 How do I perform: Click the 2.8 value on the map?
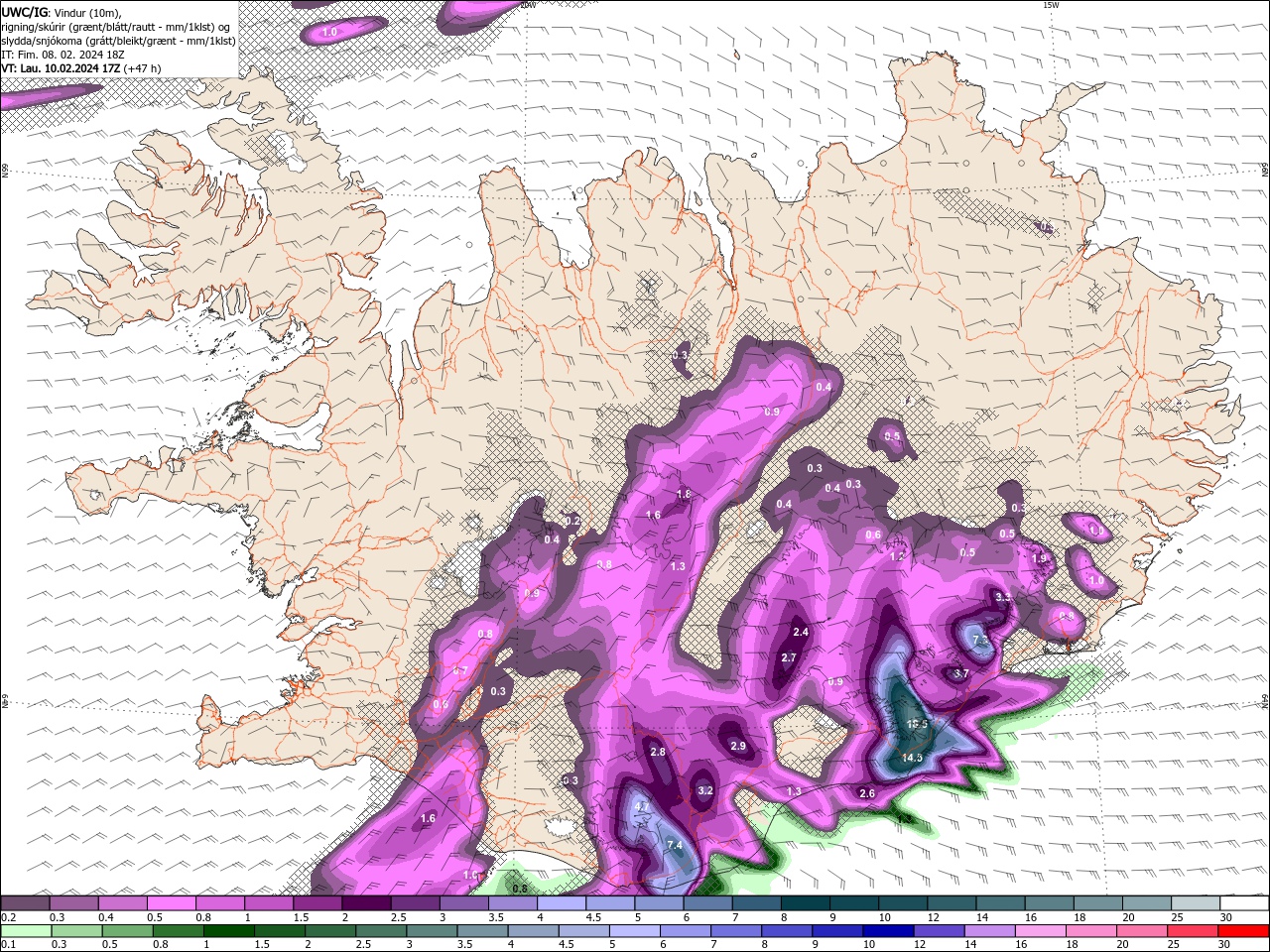tap(658, 752)
